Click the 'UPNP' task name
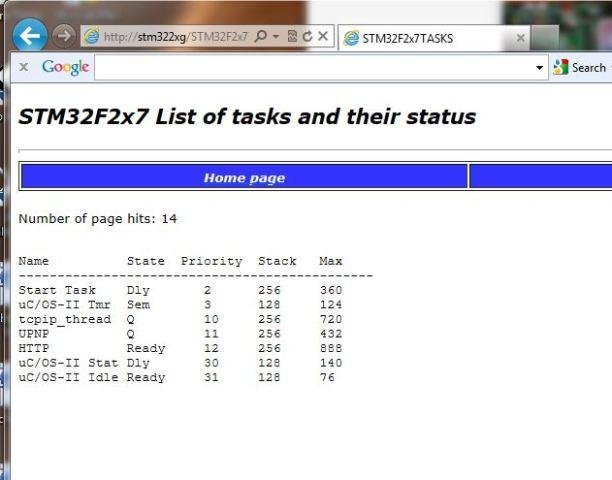 (34, 334)
